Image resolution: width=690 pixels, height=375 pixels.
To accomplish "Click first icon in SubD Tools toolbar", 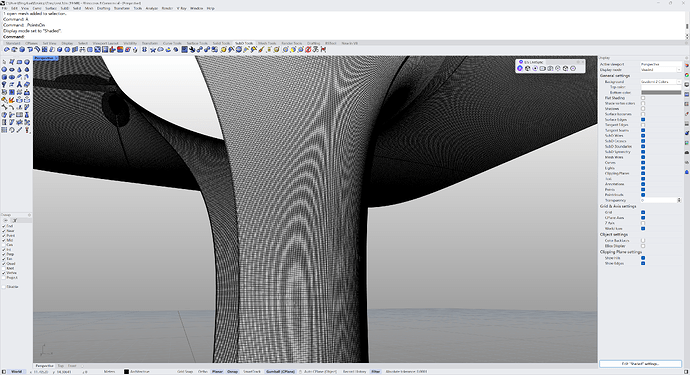I will 7,50.
